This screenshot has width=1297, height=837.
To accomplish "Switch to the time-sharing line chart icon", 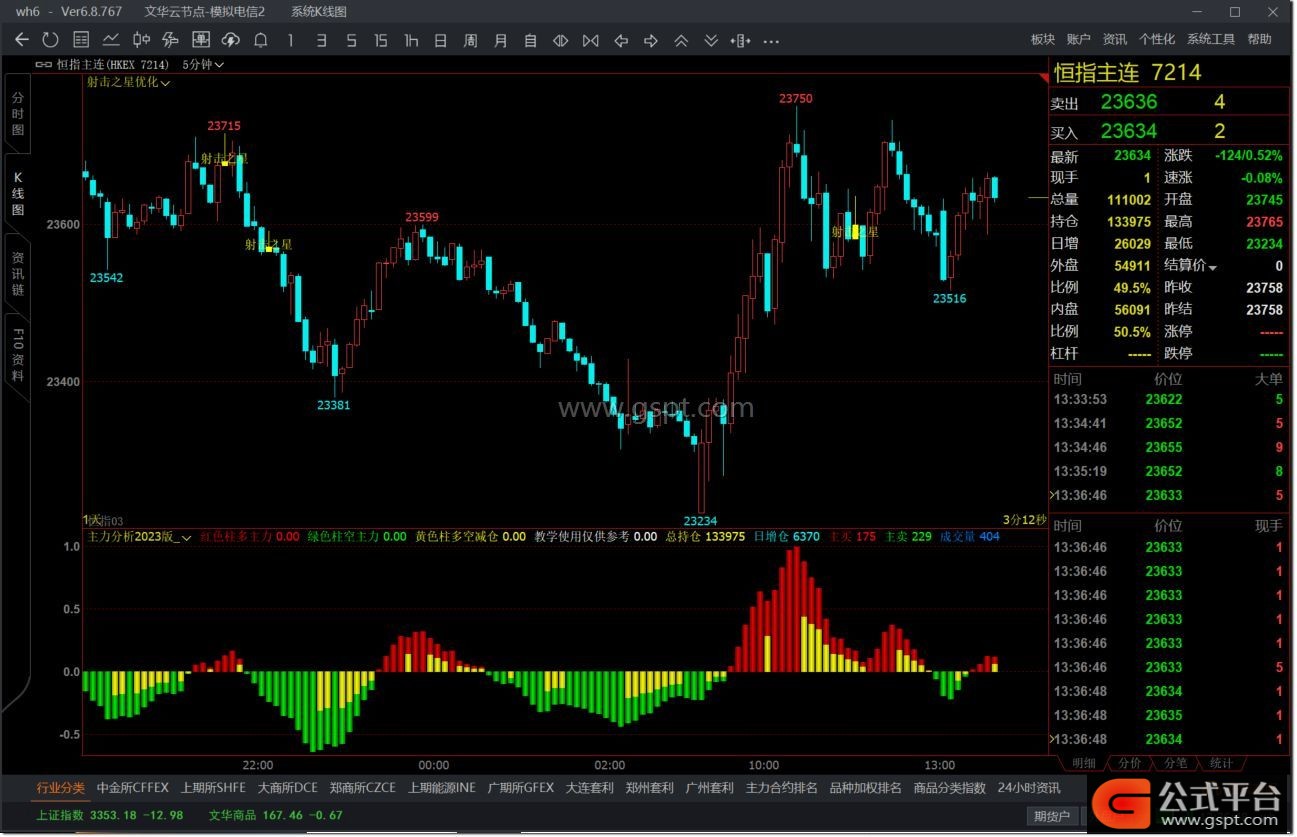I will 111,40.
